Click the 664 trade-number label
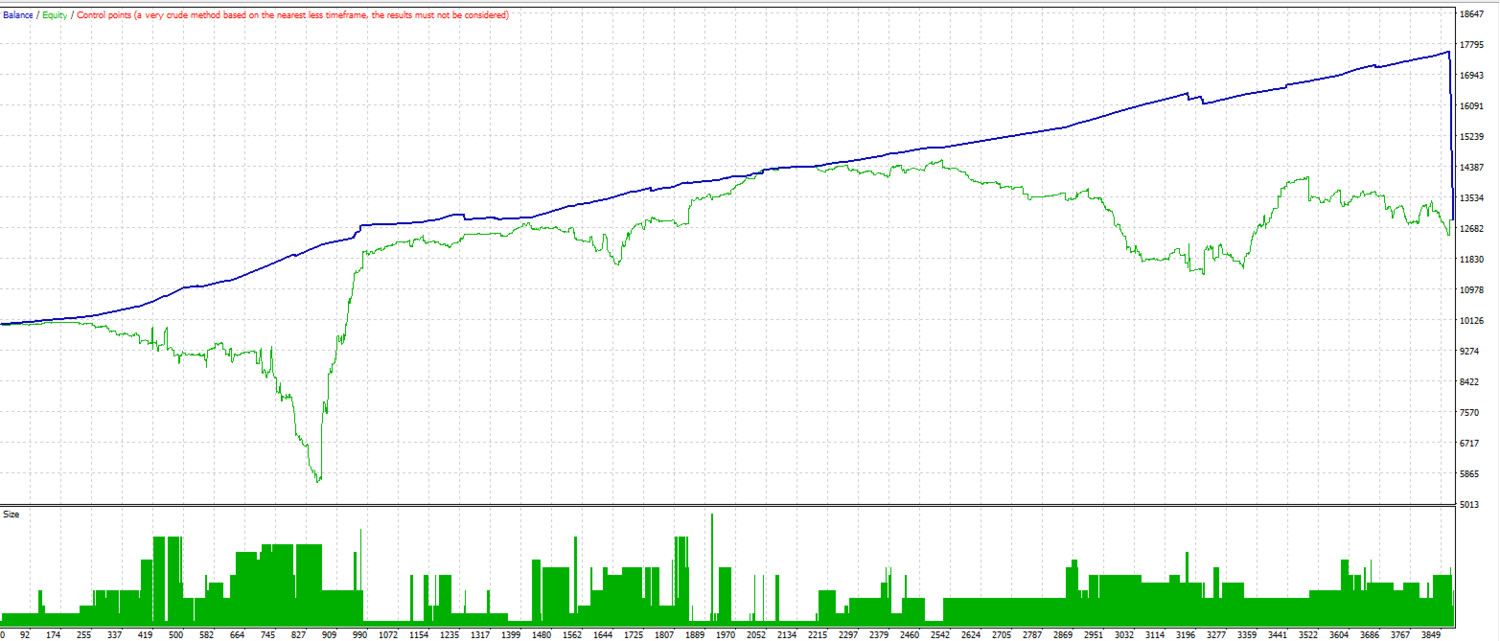Screen dimensions: 1500x641 (x=237, y=635)
